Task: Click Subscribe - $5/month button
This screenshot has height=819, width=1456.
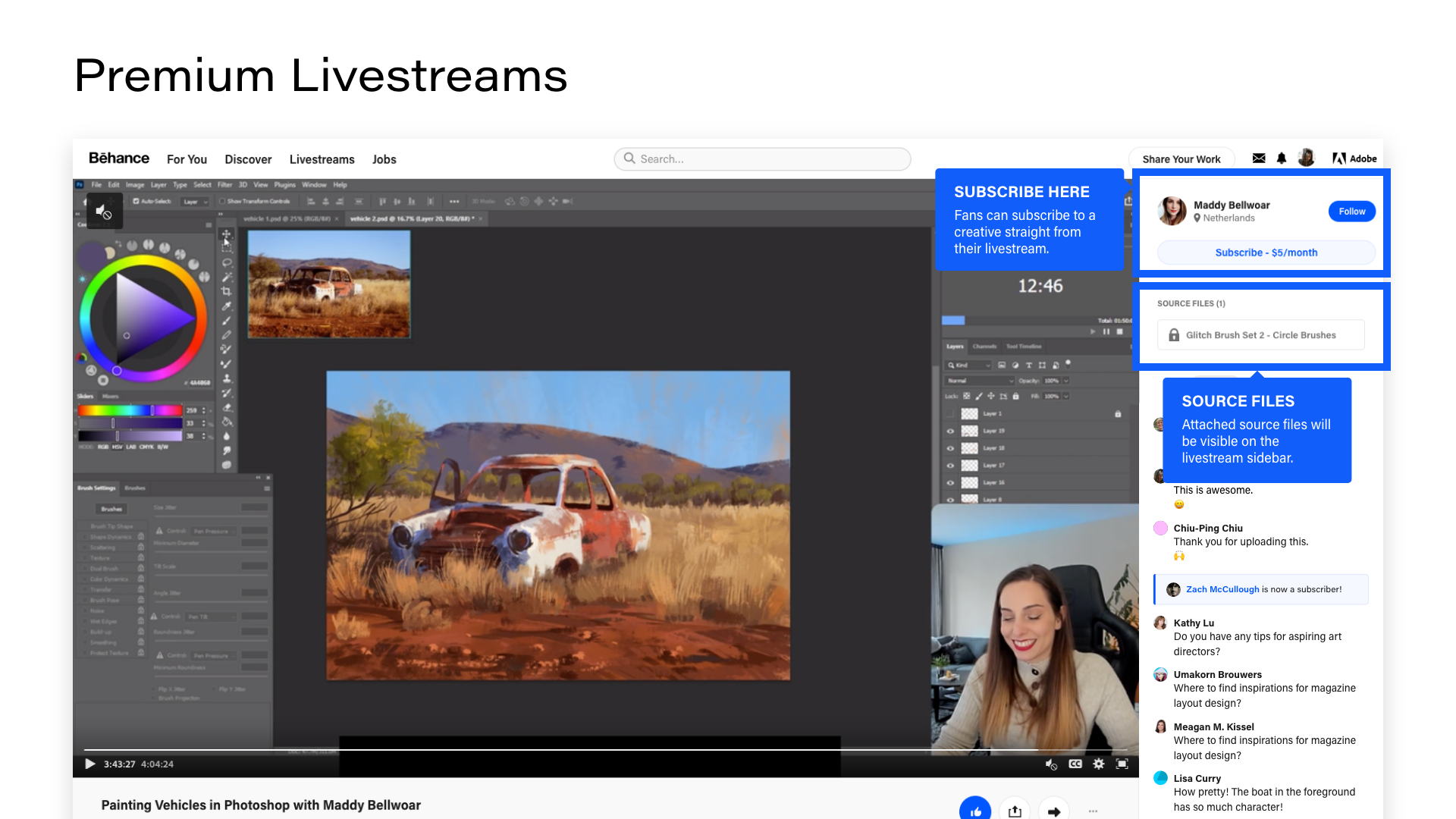Action: (x=1264, y=252)
